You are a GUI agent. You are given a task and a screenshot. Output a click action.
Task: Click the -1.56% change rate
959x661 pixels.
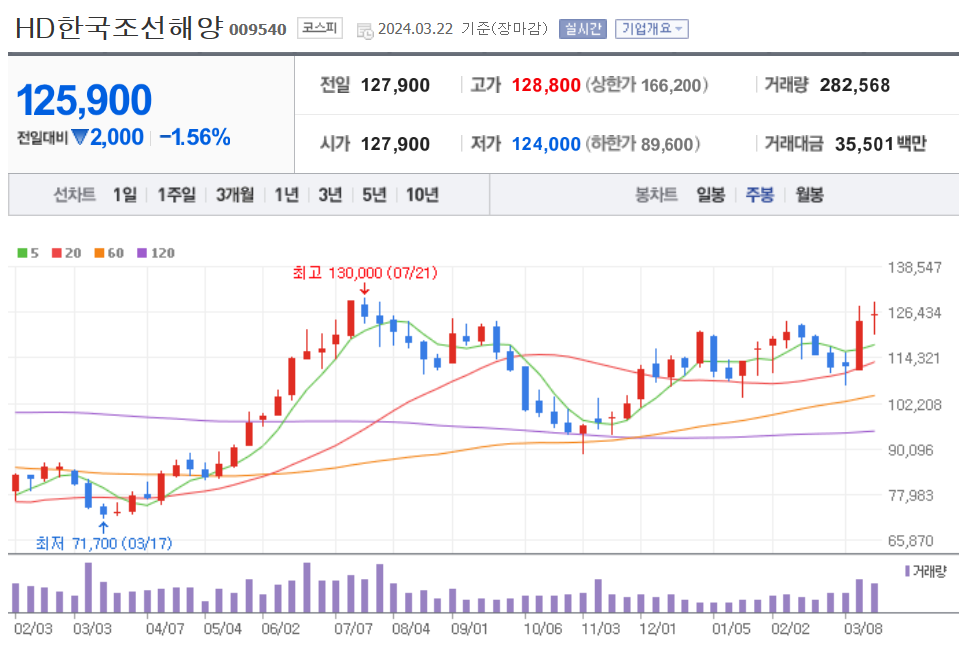(x=194, y=138)
